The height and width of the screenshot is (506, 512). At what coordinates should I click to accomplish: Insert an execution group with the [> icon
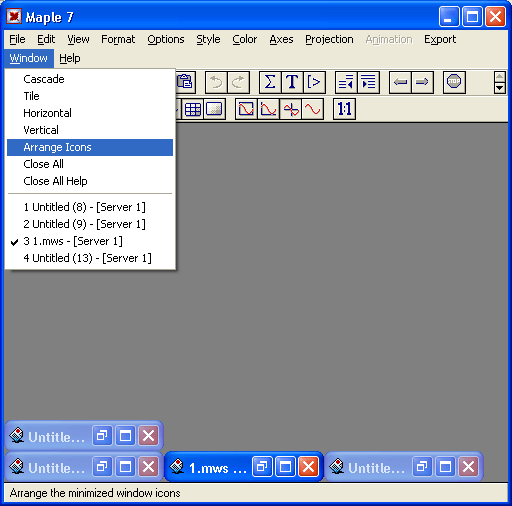point(314,82)
